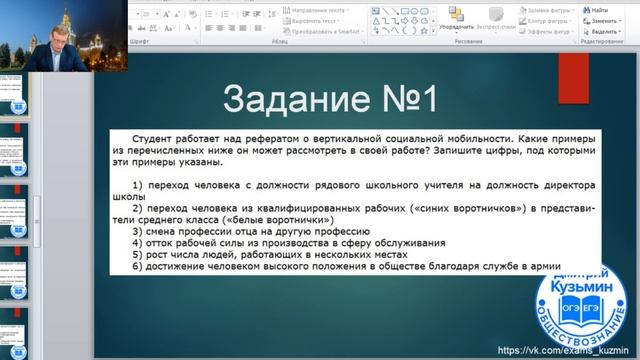Image resolution: width=640 pixels, height=360 pixels.
Task: Select the Rounded Rectangle shape
Action: pos(424,11)
